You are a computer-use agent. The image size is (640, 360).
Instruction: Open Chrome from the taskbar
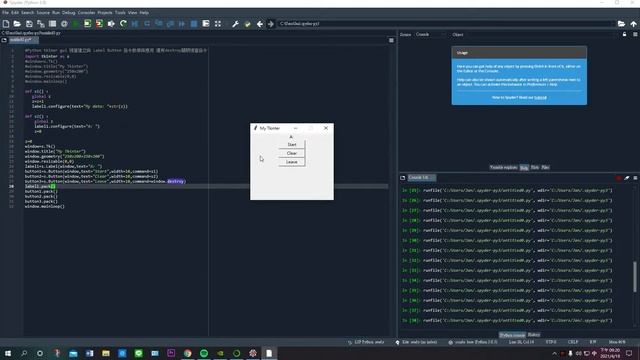[x=187, y=353]
